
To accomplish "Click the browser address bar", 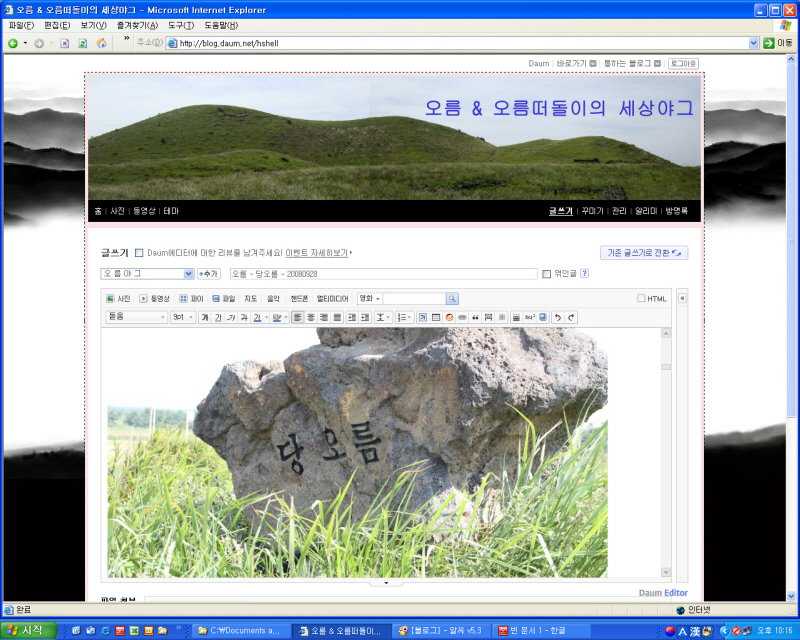I will (463, 43).
